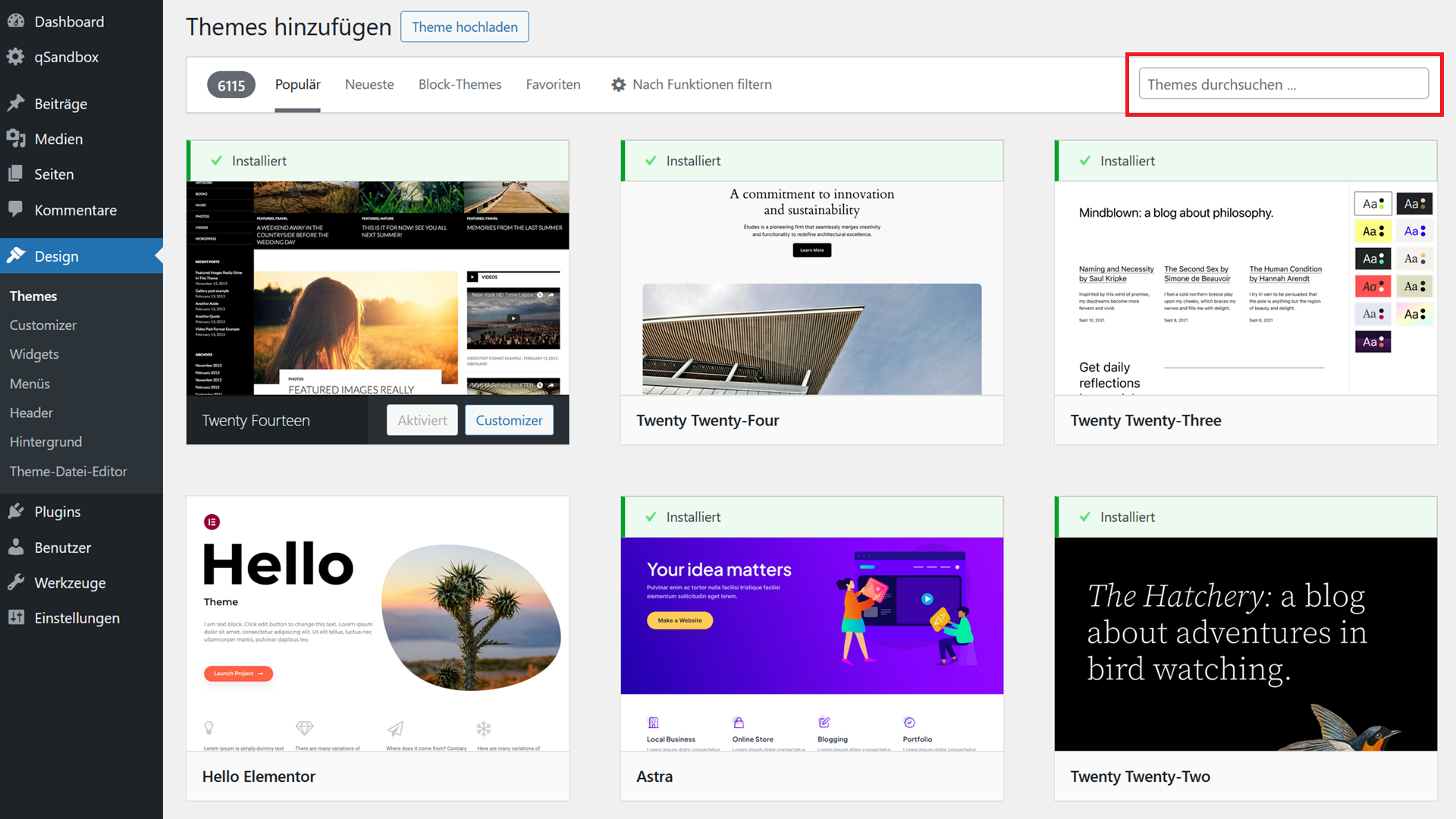Click the Kommentare speech bubble icon
Image resolution: width=1456 pixels, height=819 pixels.
pyautogui.click(x=16, y=209)
